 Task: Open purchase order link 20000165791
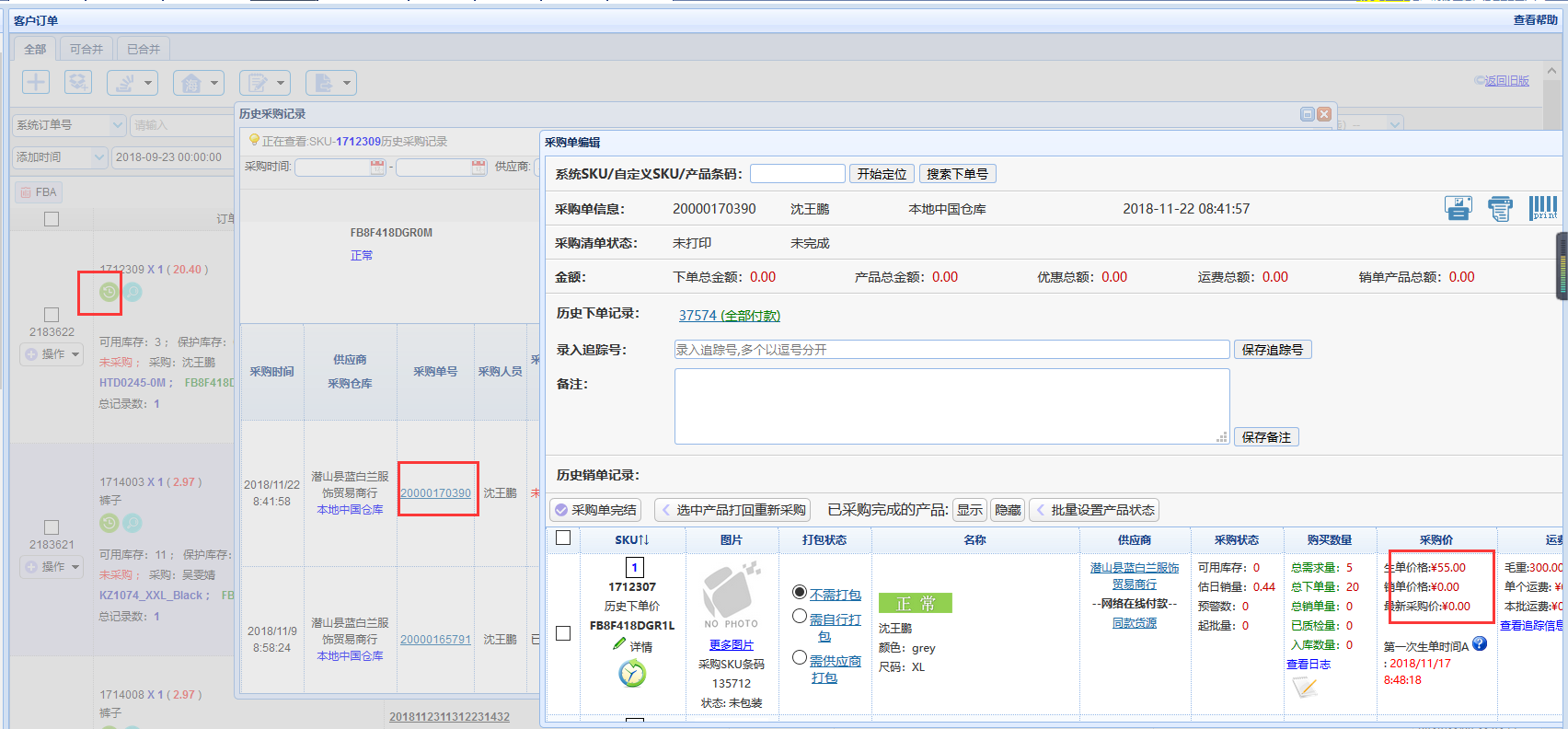435,640
